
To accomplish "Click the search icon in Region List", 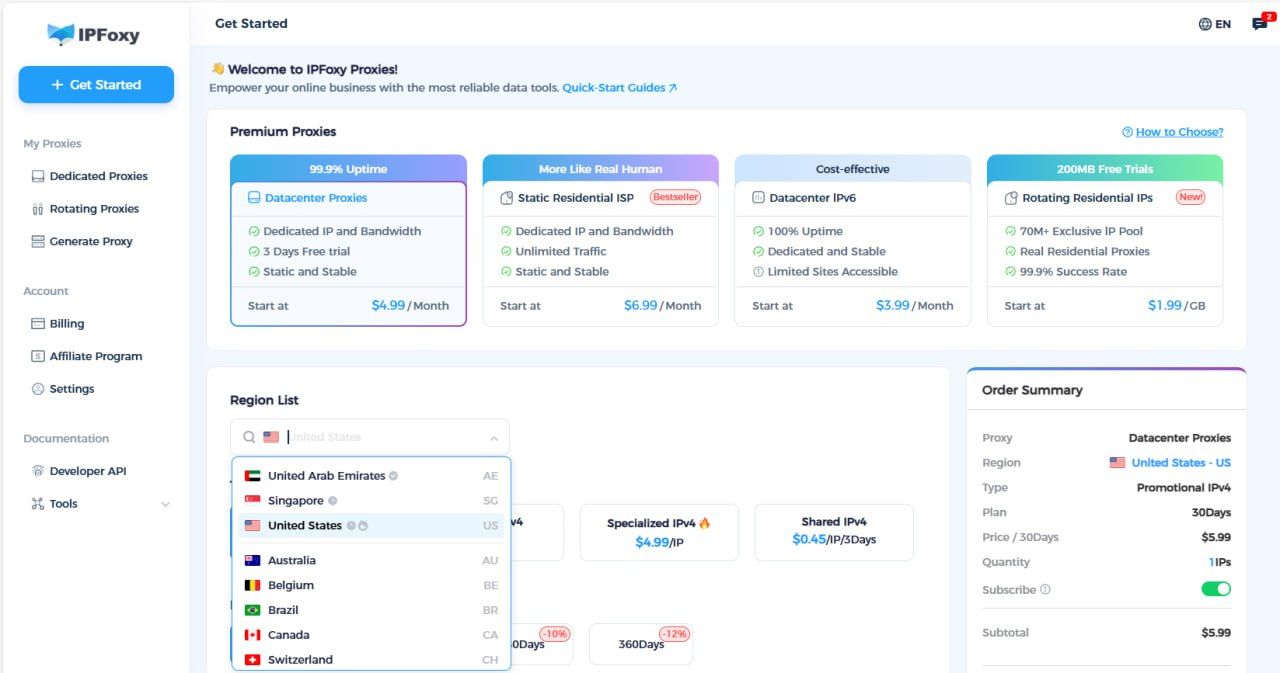I will [x=249, y=437].
